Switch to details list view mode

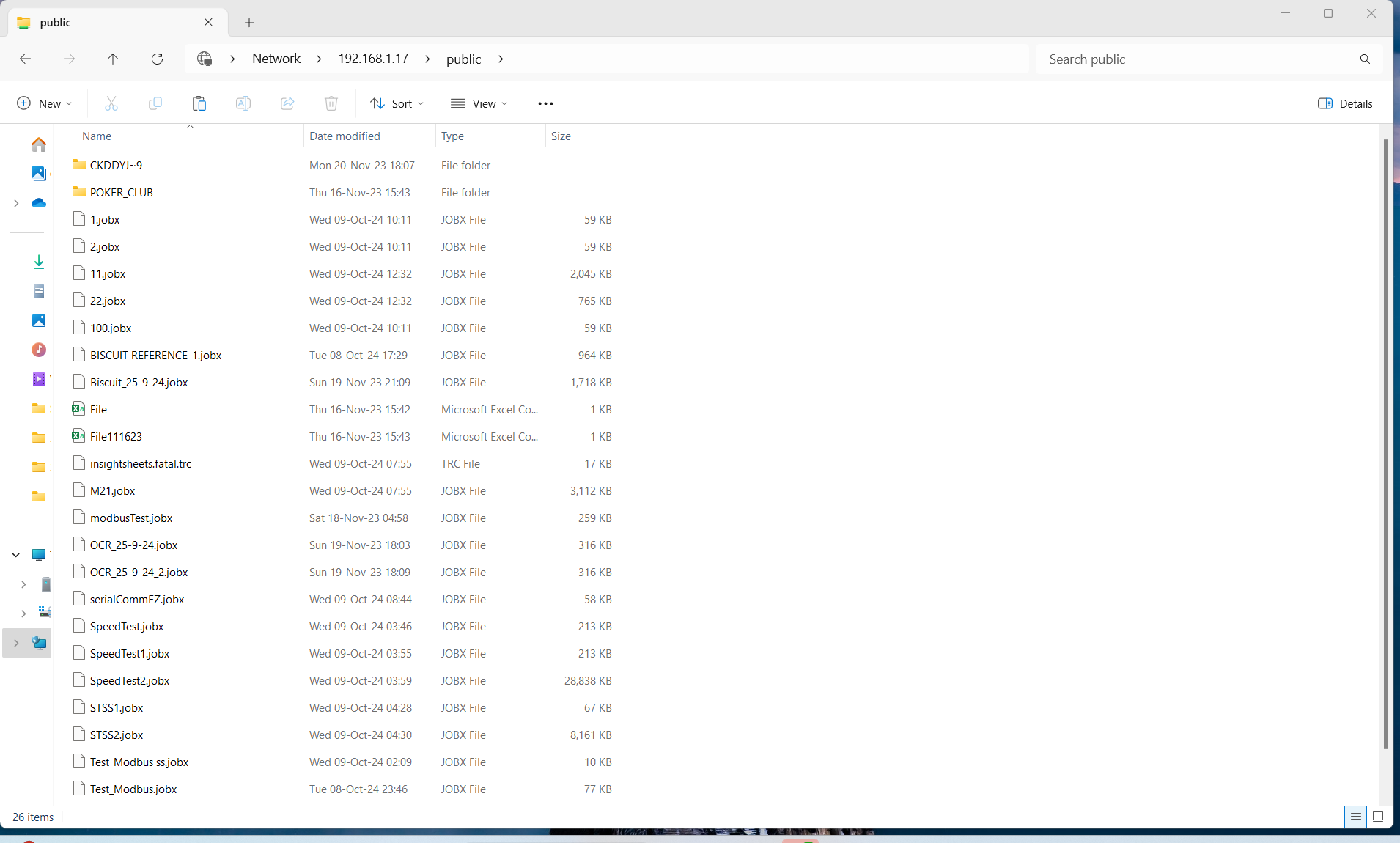pos(1355,817)
